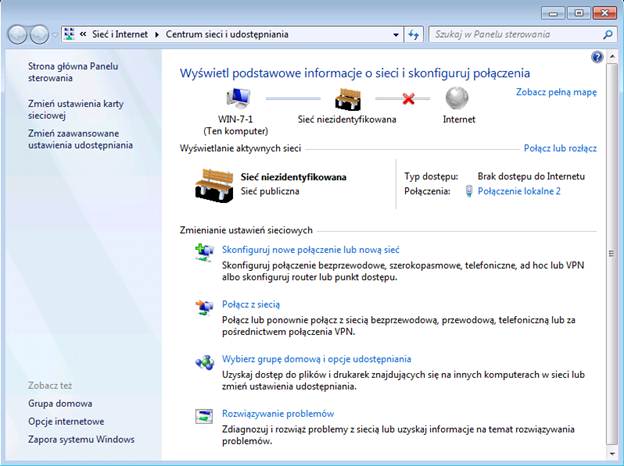Viewport: 624px width, 466px height.
Task: Open the address bar history dropdown arrow
Action: [x=394, y=34]
